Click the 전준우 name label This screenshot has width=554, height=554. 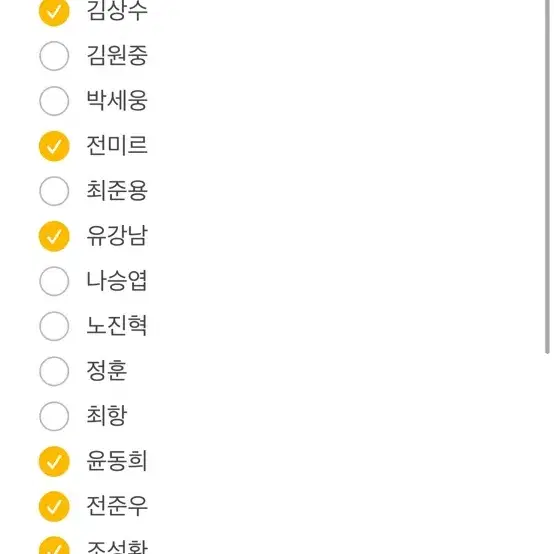click(x=117, y=506)
